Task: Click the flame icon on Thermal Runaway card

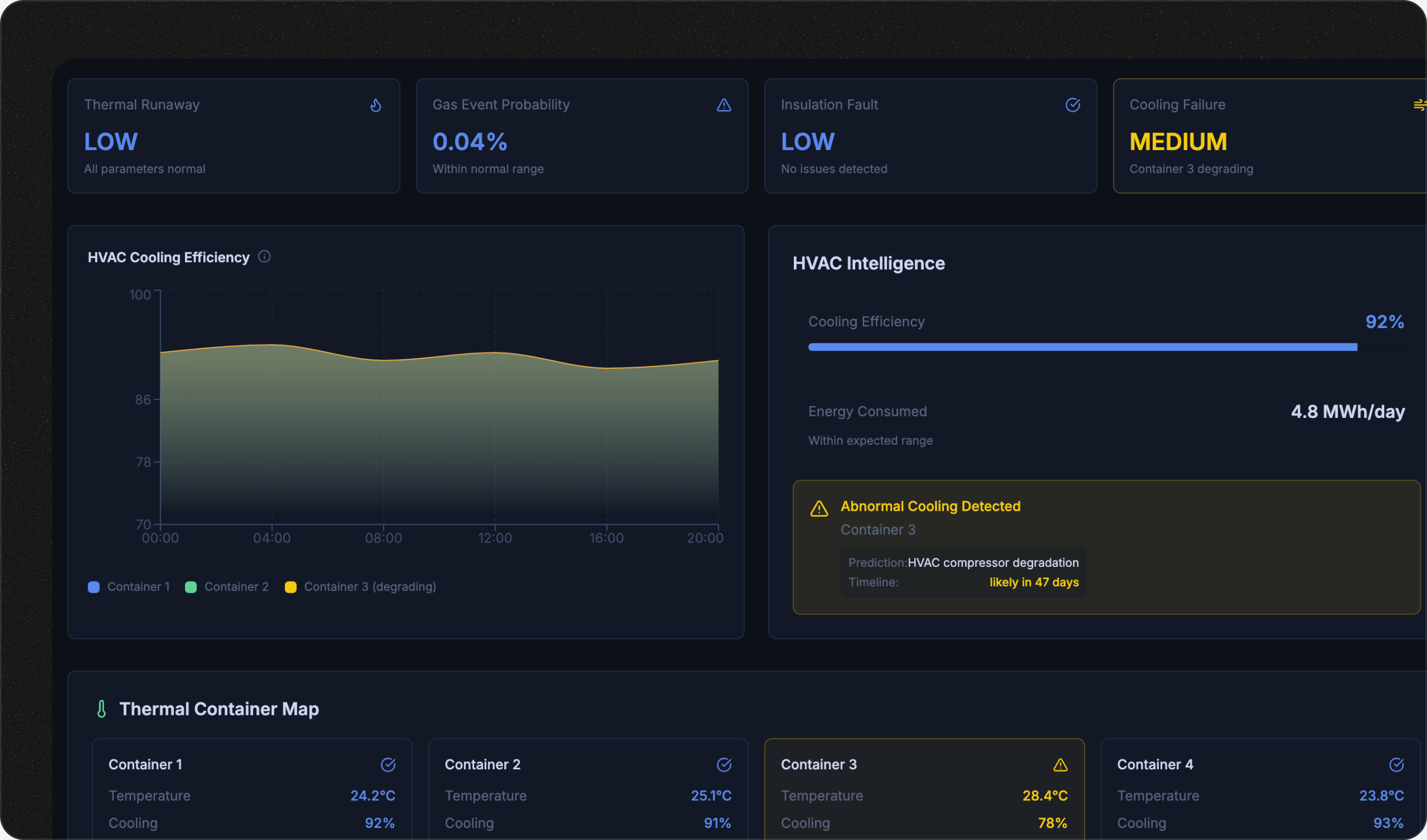Action: tap(375, 105)
